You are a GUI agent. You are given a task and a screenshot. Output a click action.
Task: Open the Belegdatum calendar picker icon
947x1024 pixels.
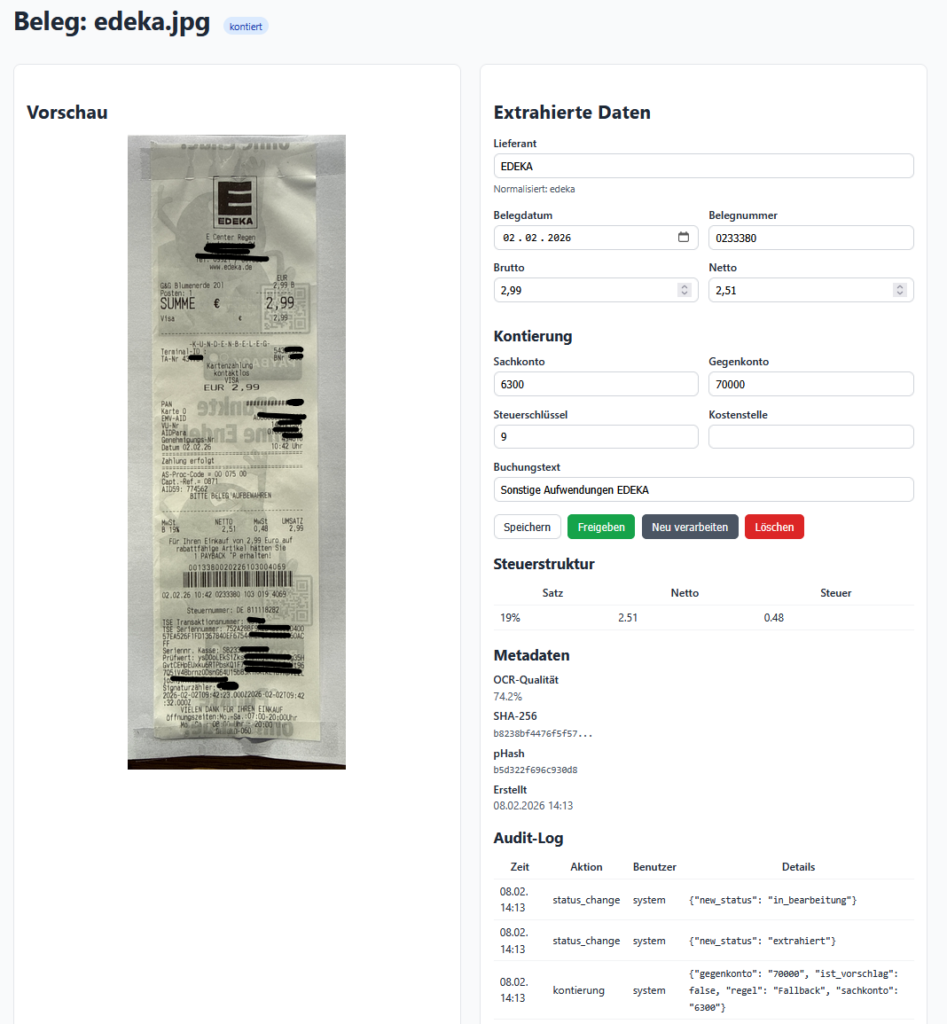pos(684,238)
